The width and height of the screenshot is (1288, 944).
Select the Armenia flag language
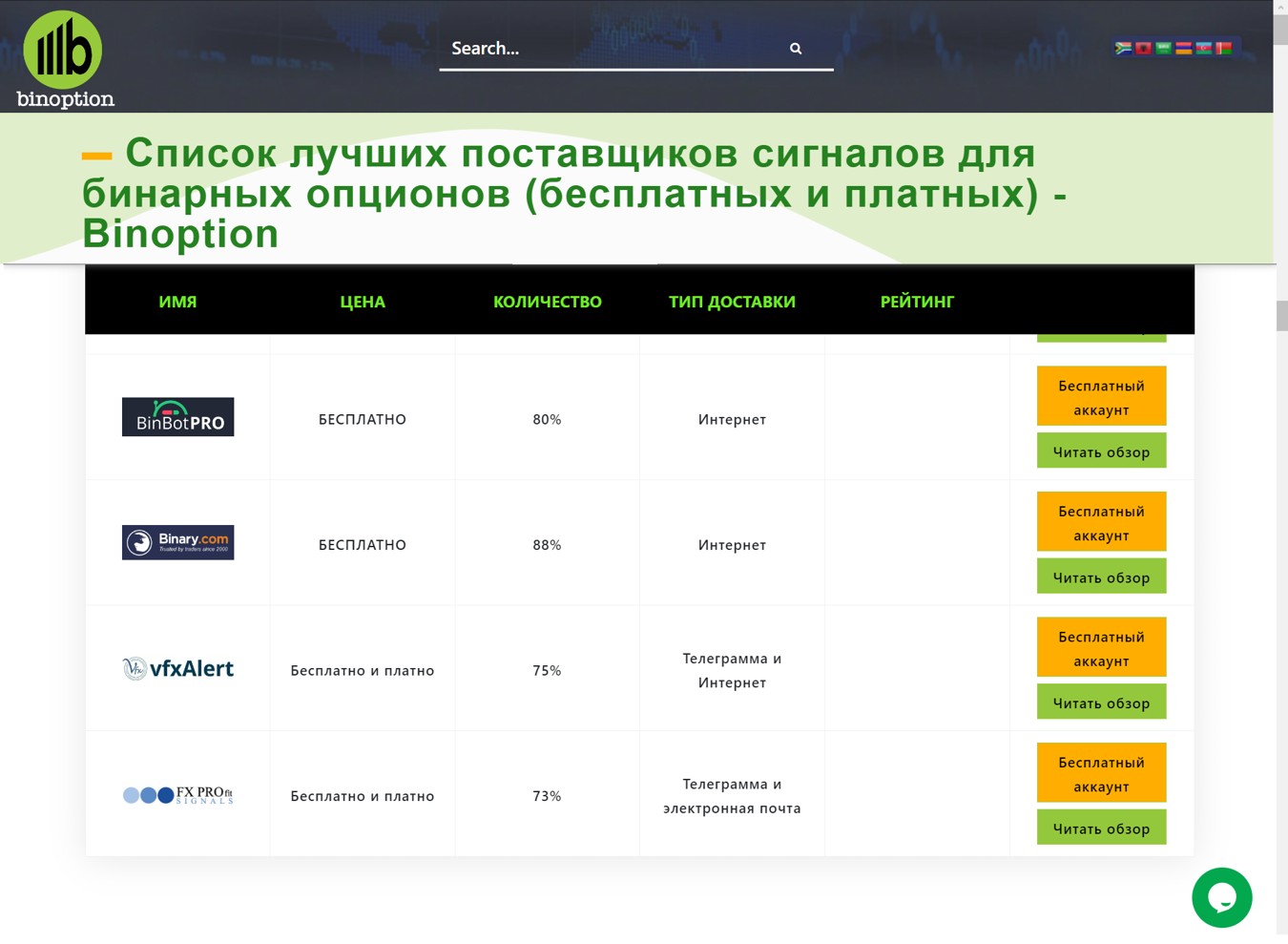[1183, 48]
